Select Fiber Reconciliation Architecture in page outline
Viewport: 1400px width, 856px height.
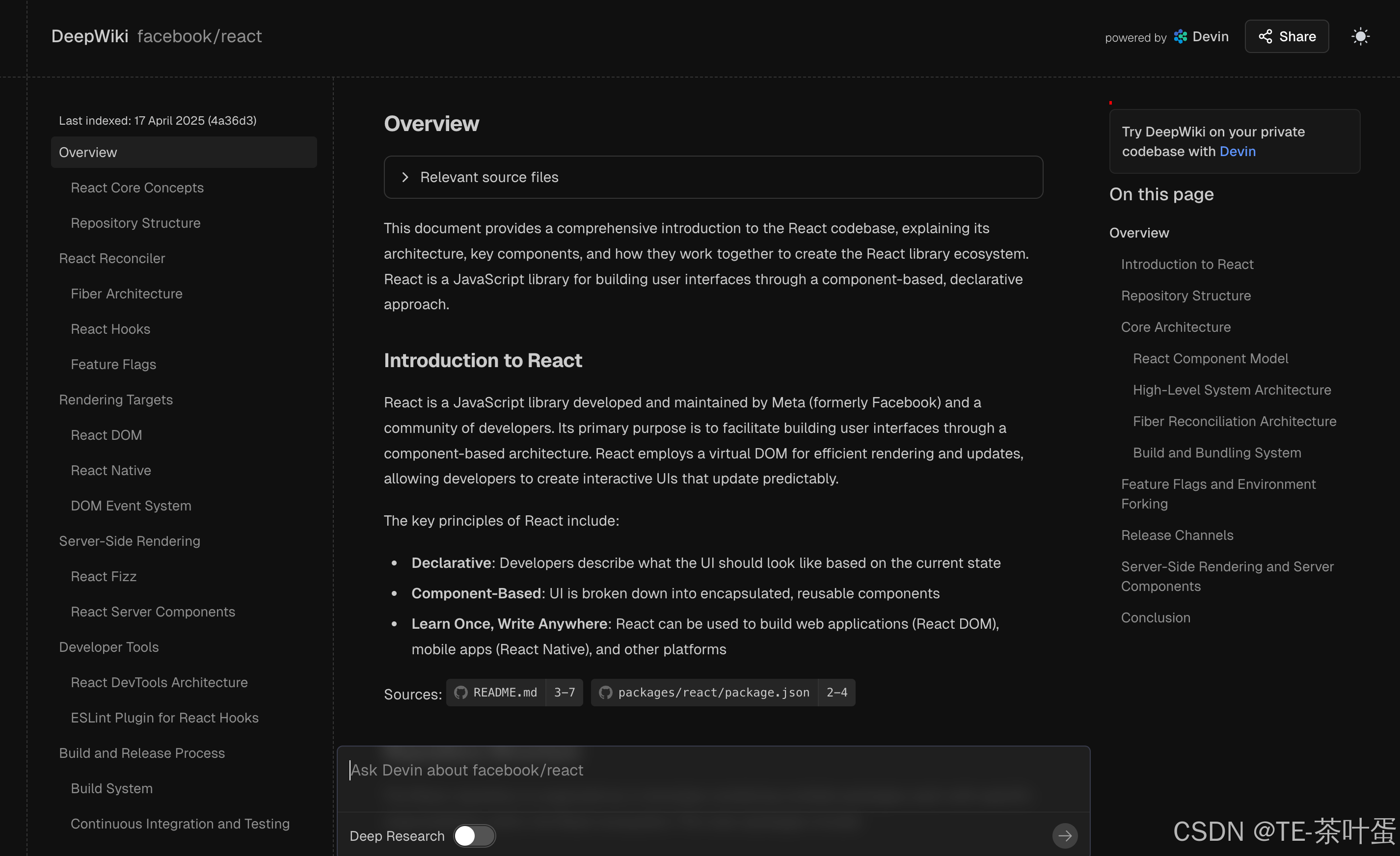1234,421
